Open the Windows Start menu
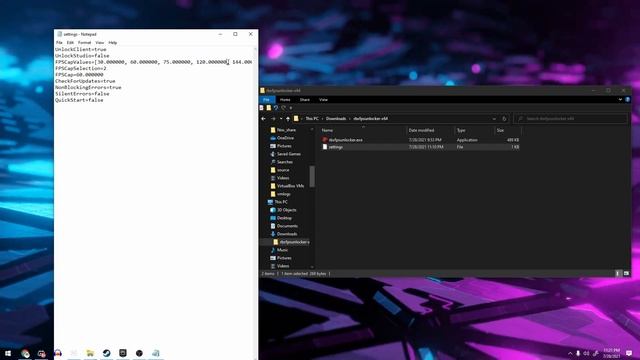 [8, 353]
